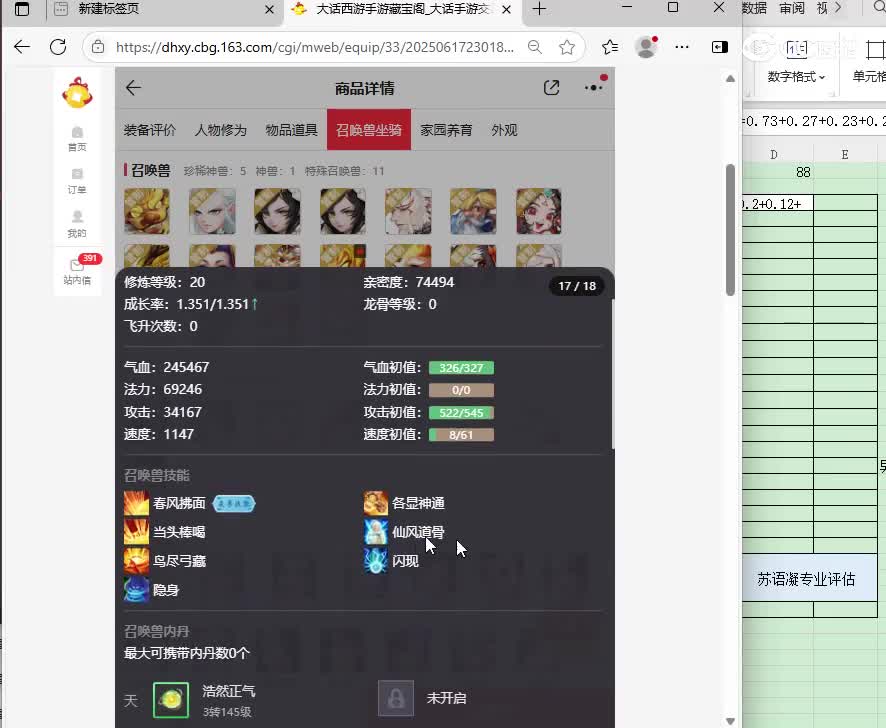Image resolution: width=886 pixels, height=728 pixels.
Task: Open the browser favorites list
Action: (x=610, y=47)
